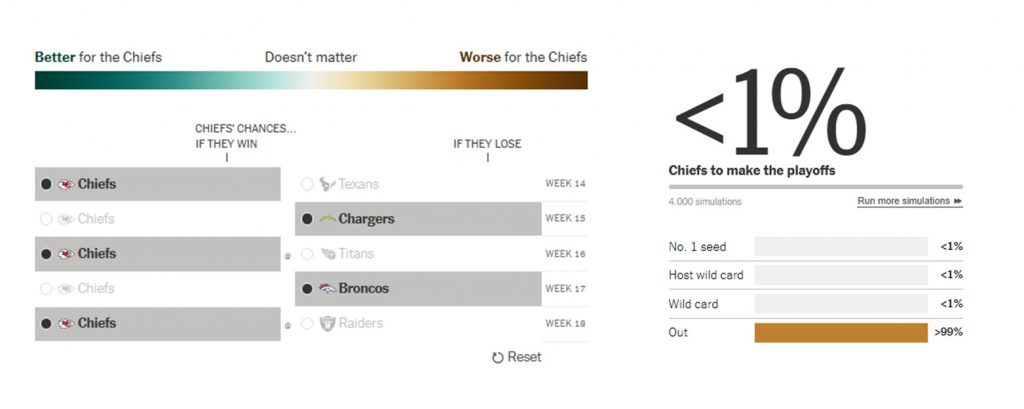Click the faded Chiefs logo in Week 15 row
Image resolution: width=1024 pixels, height=409 pixels.
[x=66, y=219]
